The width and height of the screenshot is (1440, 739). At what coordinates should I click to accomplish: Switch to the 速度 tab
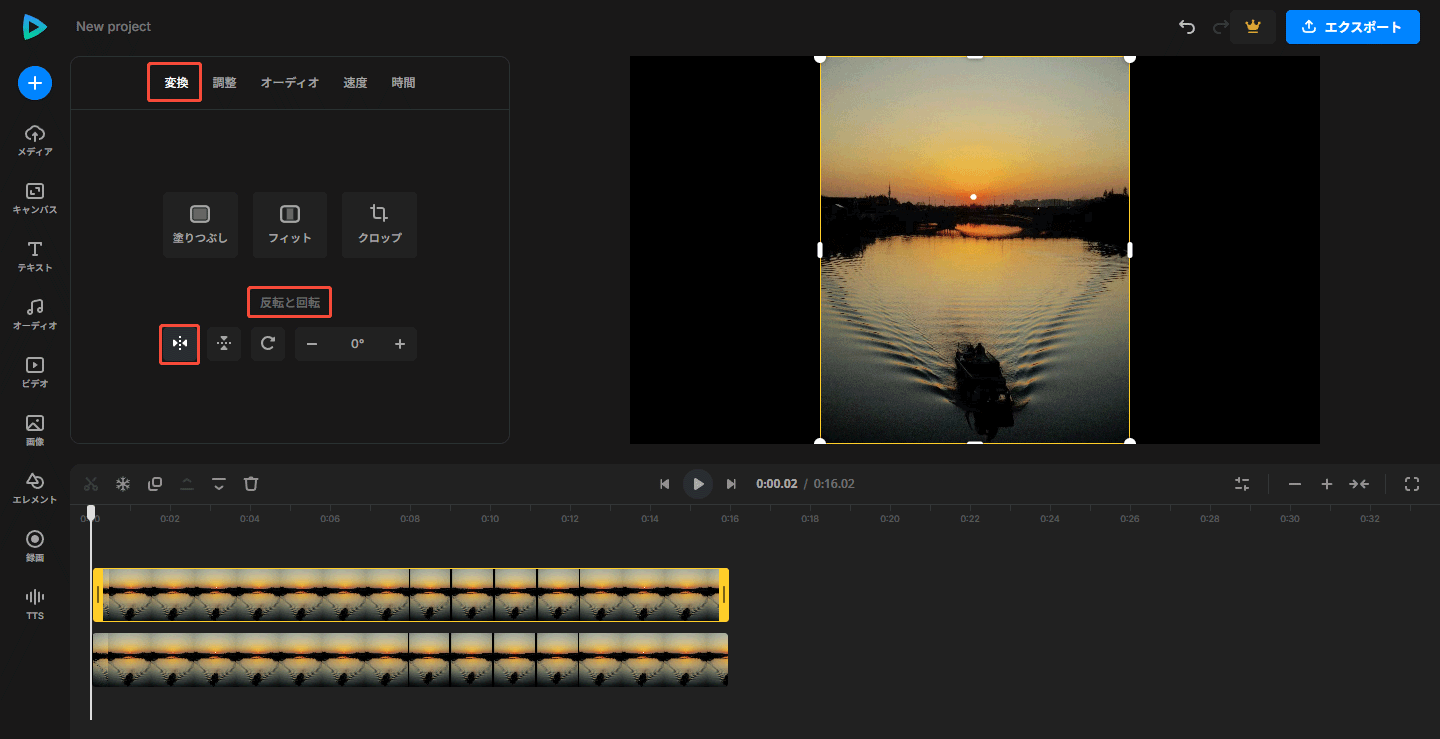[x=355, y=83]
